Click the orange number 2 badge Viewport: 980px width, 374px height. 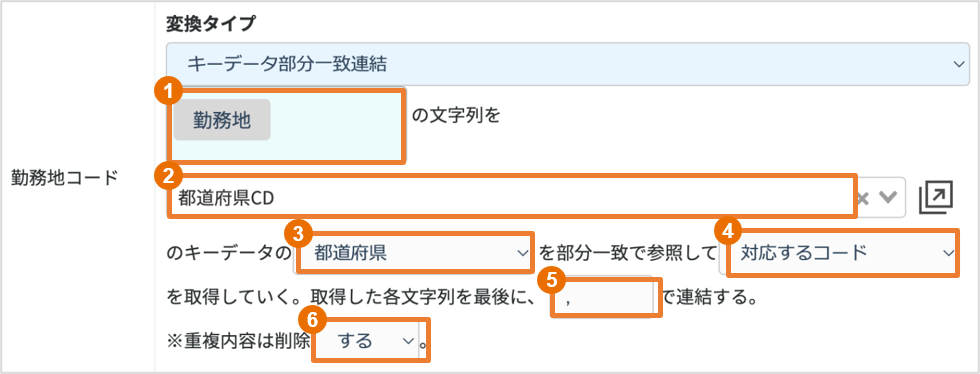168,178
